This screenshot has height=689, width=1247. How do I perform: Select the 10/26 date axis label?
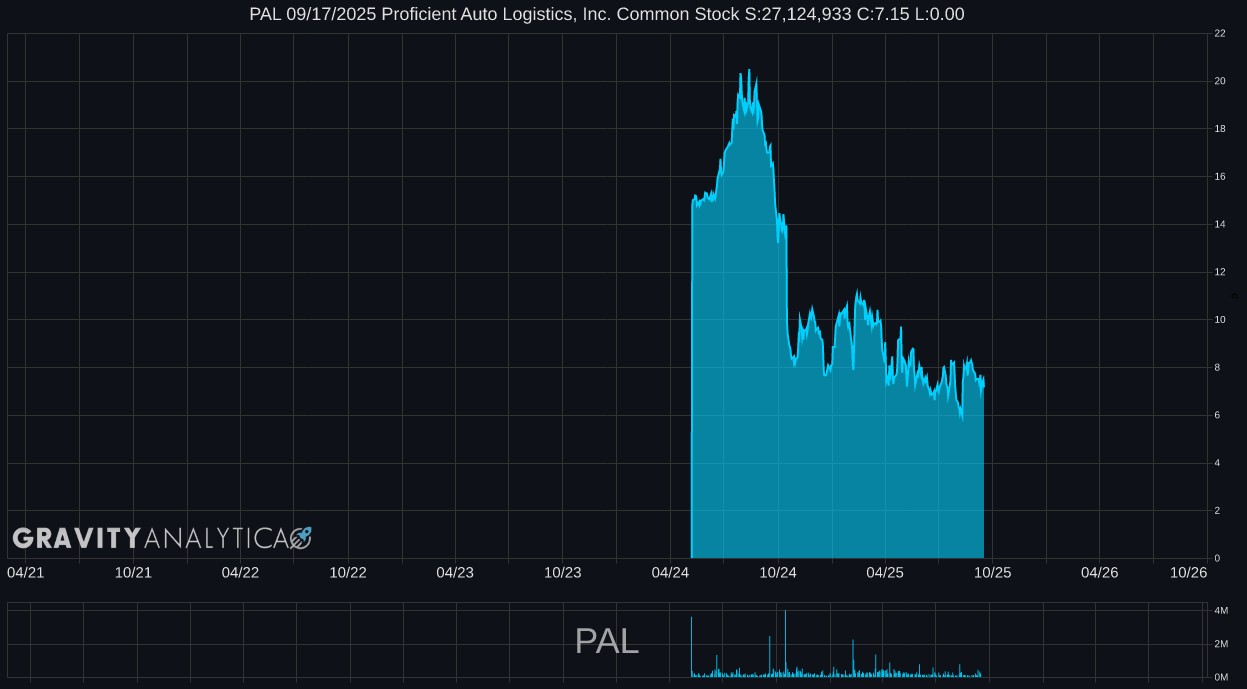point(1189,572)
